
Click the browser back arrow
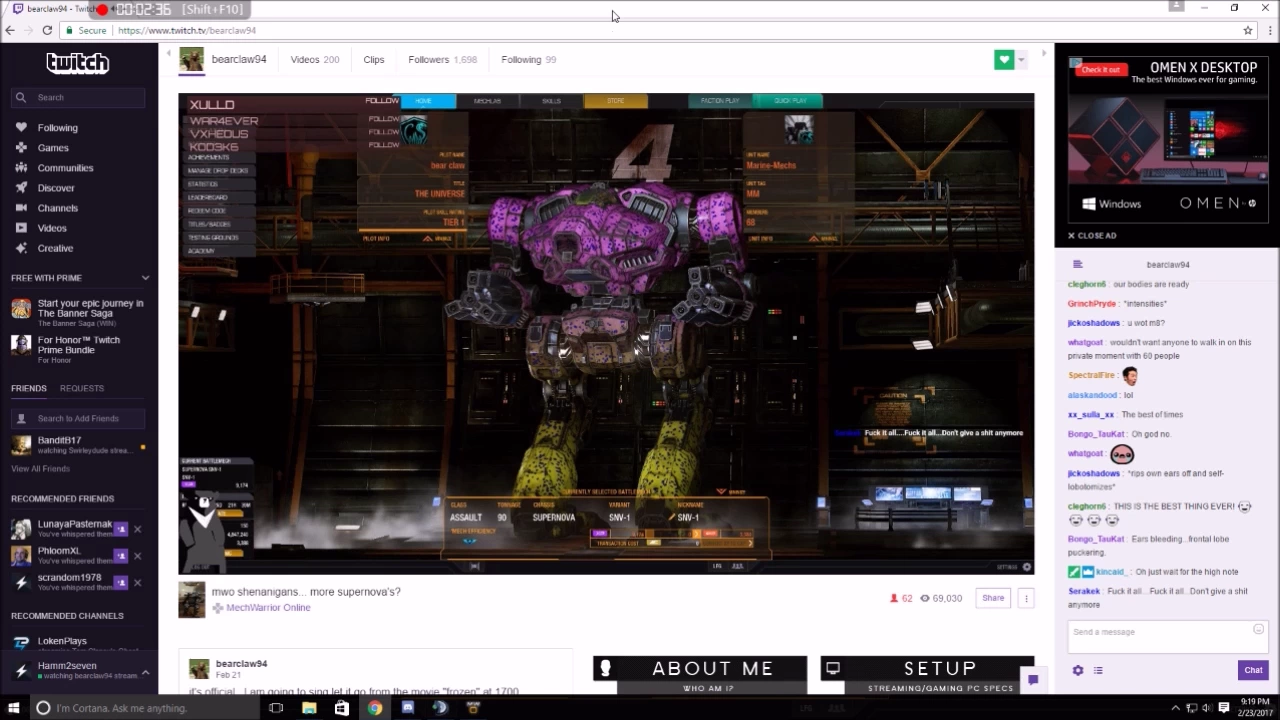click(x=10, y=30)
